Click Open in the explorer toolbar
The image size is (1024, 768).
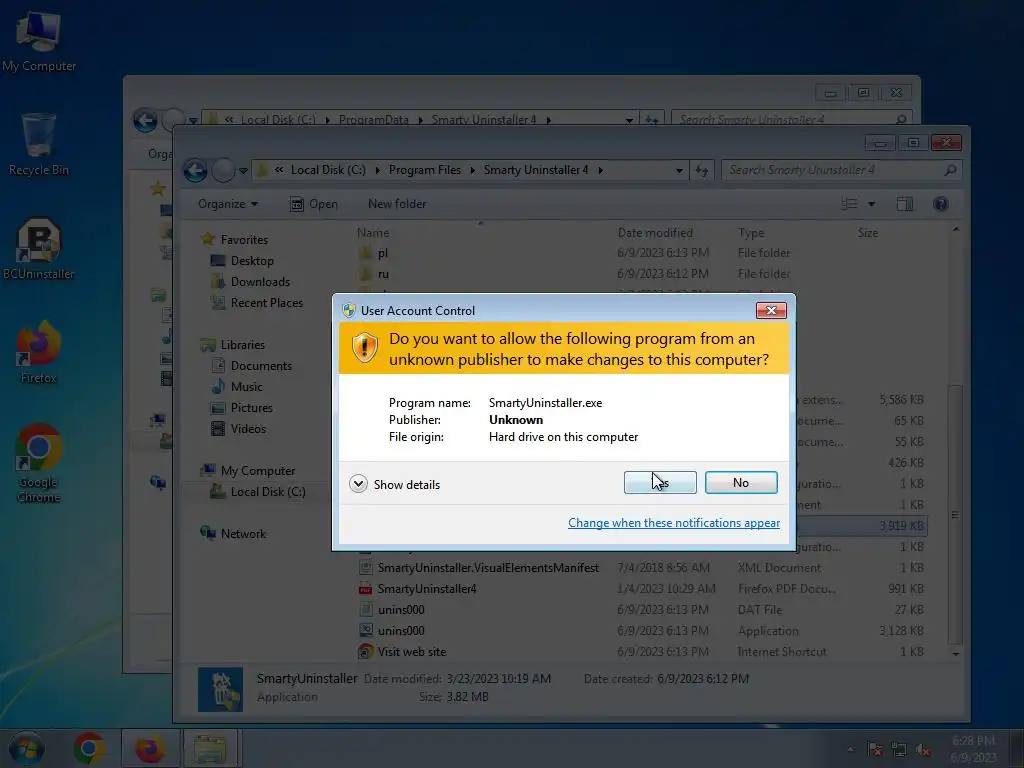tap(314, 204)
